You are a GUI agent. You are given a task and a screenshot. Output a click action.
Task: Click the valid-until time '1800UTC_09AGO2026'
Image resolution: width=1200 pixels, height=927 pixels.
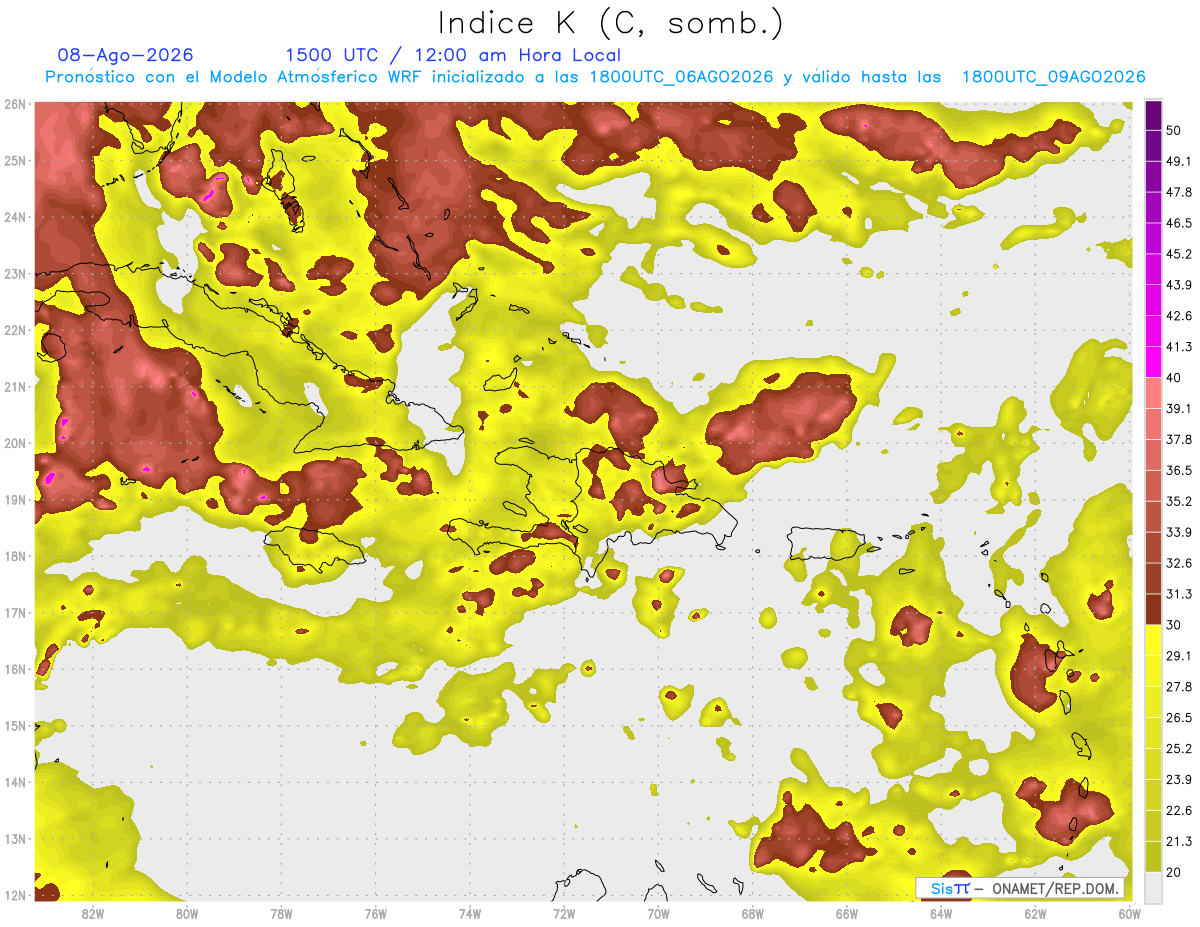pyautogui.click(x=1053, y=77)
